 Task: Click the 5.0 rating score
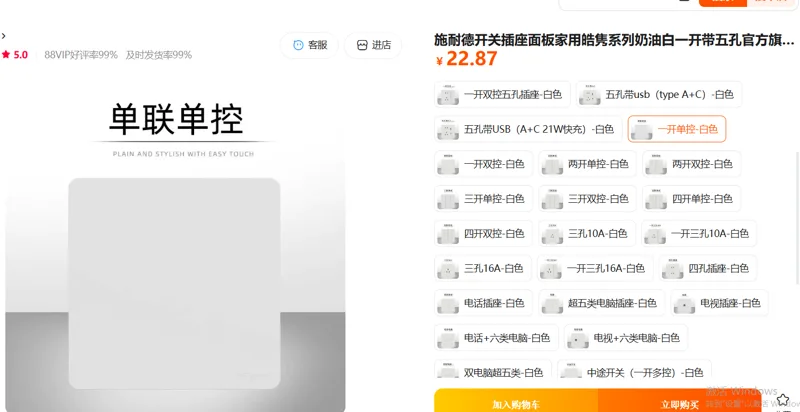(20, 55)
